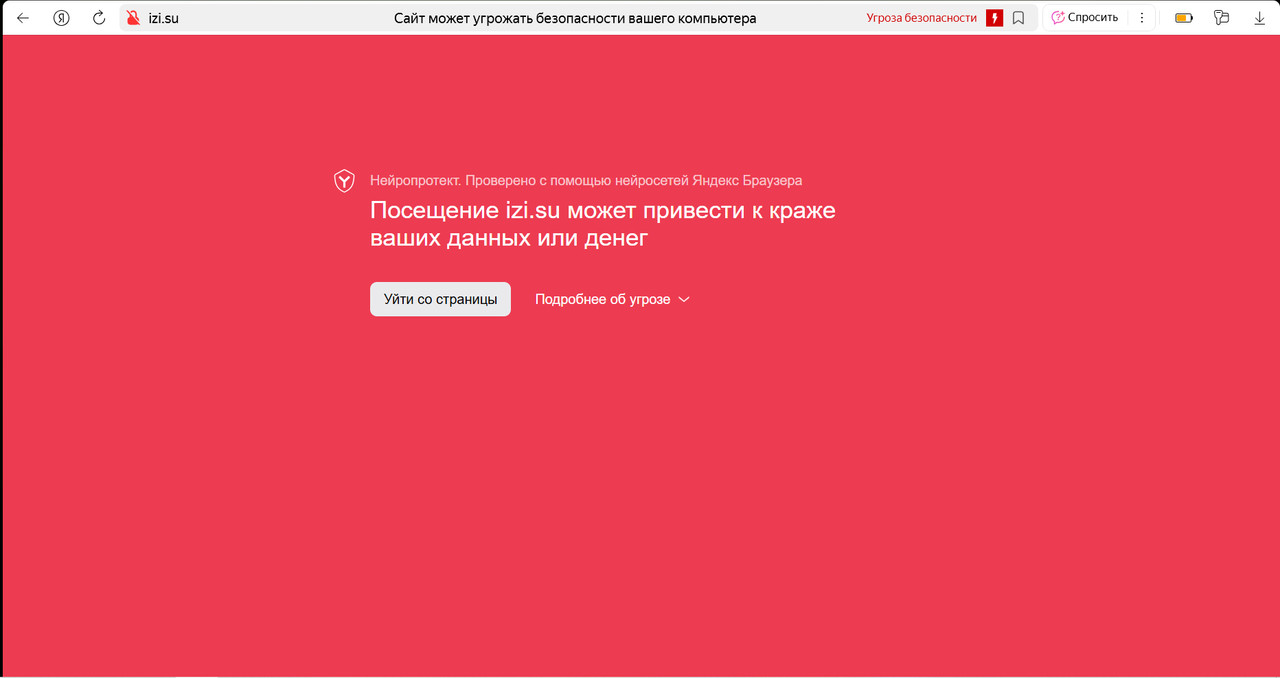Open the 'Угроза безопасности' warning label
The width and height of the screenshot is (1280, 678).
(921, 18)
